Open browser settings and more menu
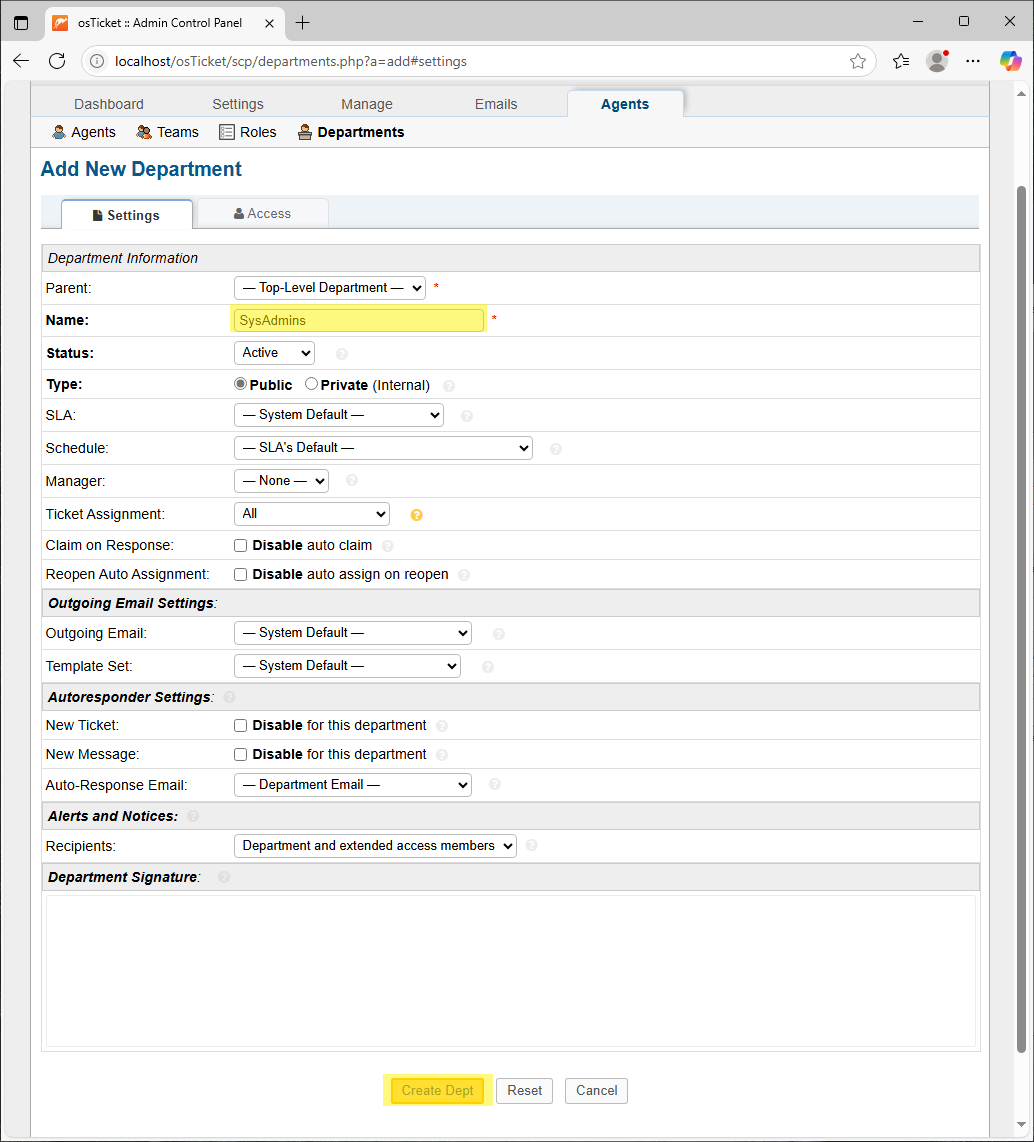 pyautogui.click(x=973, y=61)
